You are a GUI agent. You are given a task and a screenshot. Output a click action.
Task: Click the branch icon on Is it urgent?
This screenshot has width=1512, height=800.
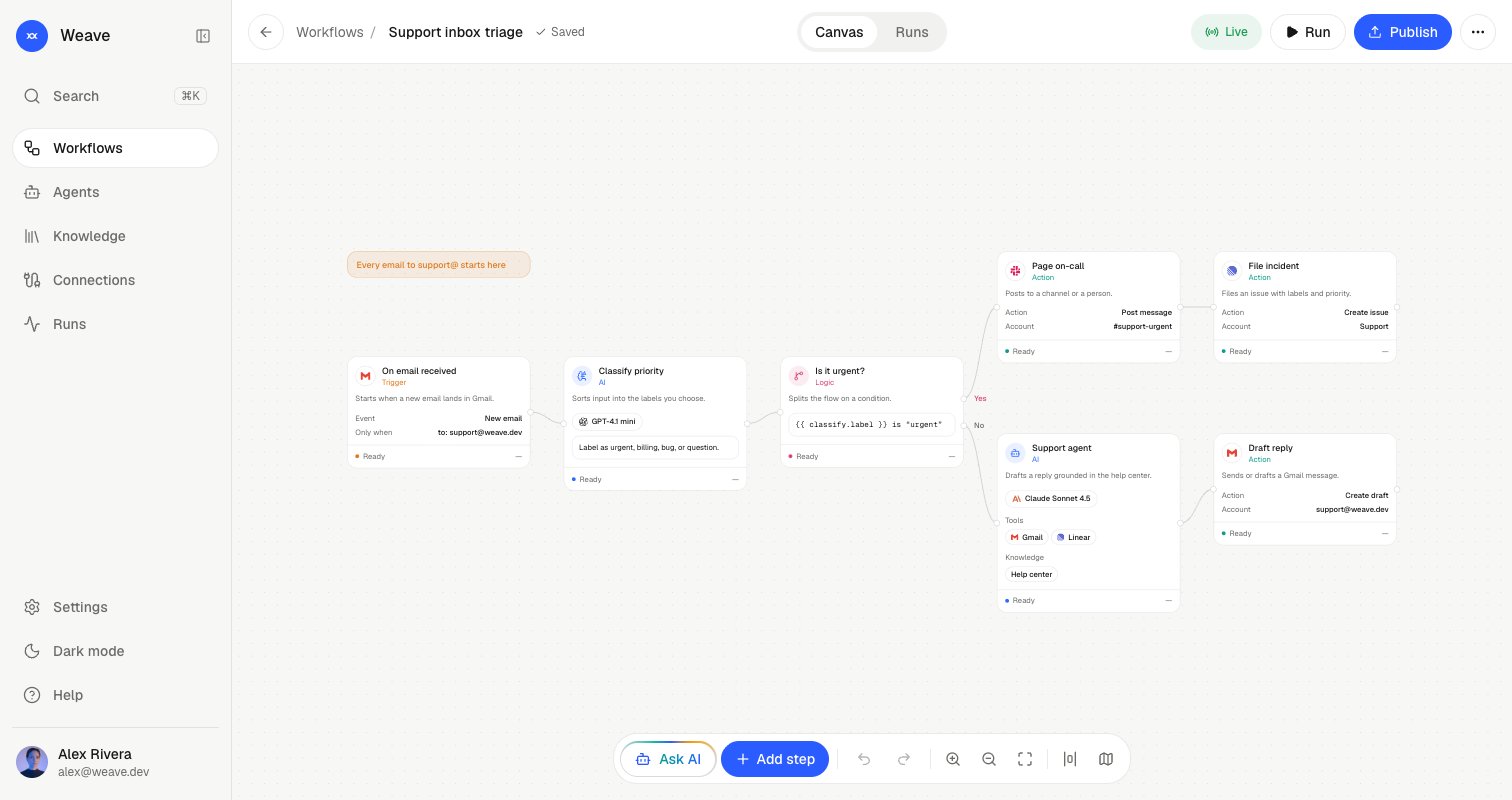798,376
